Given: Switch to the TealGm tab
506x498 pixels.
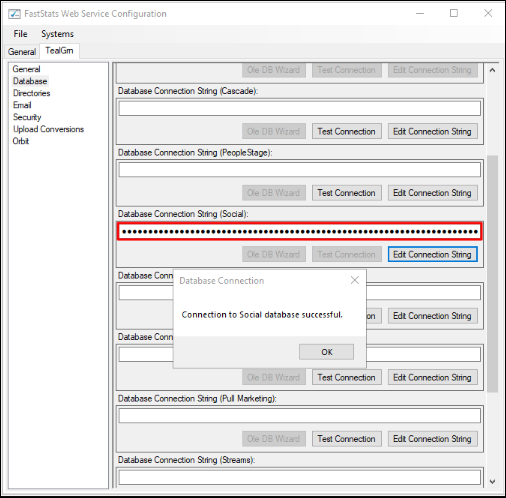Looking at the screenshot, I should point(59,51).
